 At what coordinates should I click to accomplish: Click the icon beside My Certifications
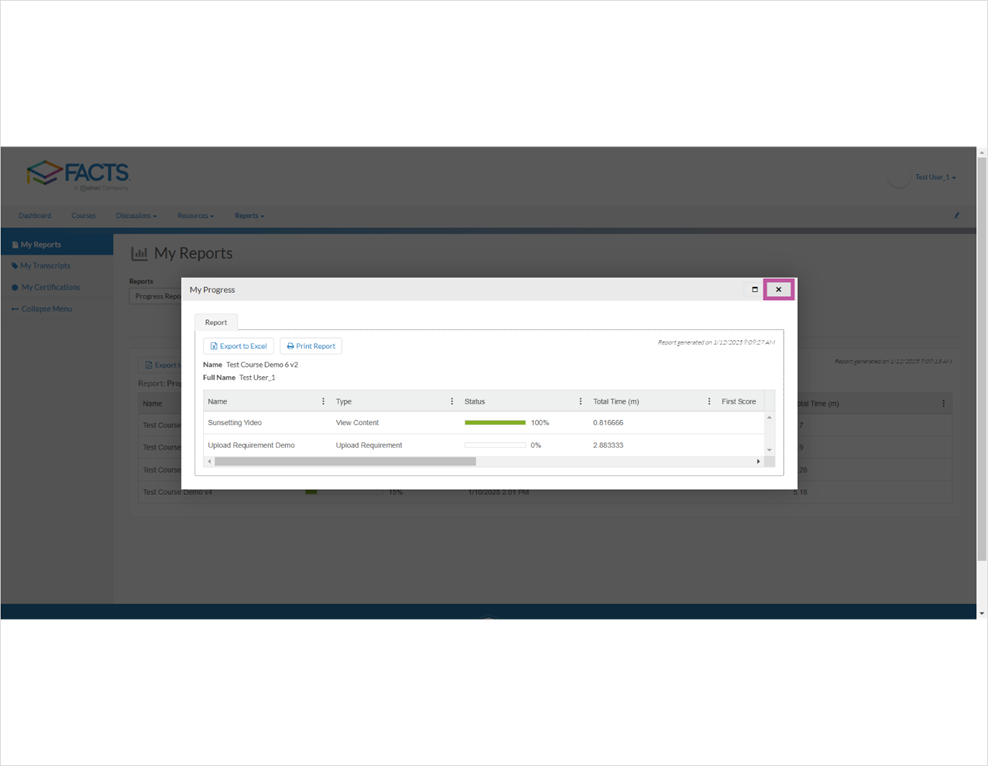(14, 287)
